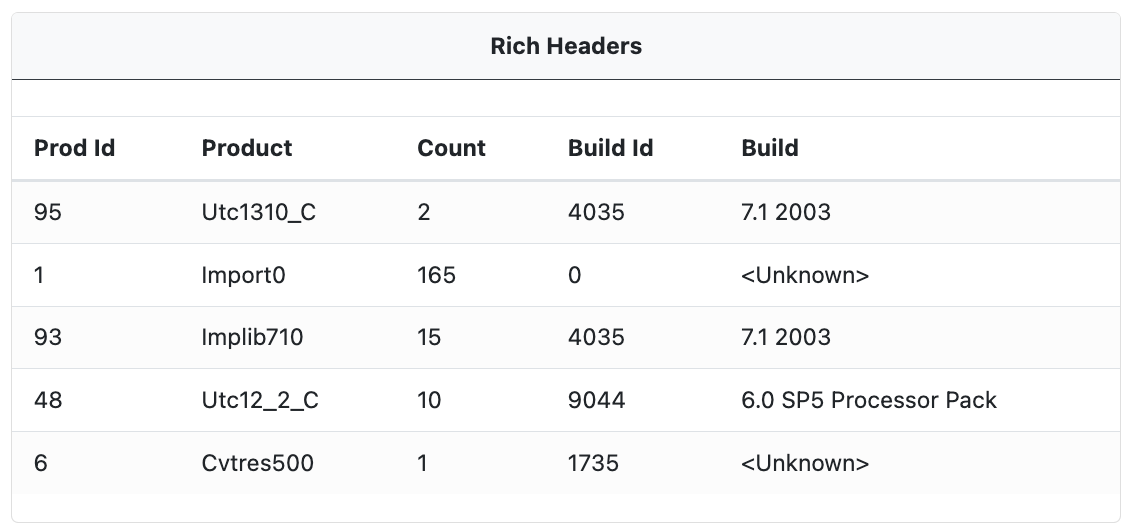Screen dimensions: 1130x530
Task: Click build id 1735
Action: [x=593, y=463]
